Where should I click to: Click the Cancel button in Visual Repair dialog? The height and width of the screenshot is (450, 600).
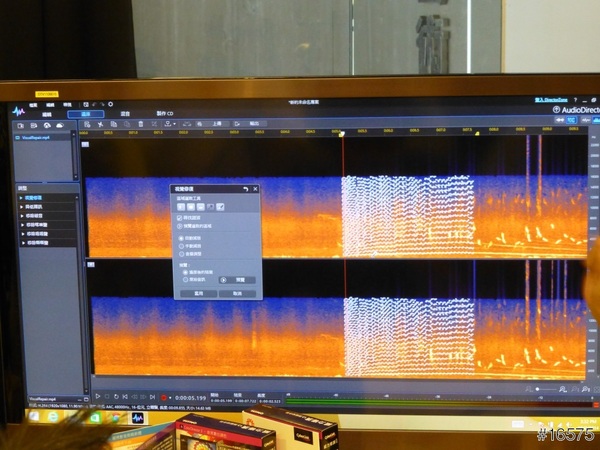tap(237, 293)
